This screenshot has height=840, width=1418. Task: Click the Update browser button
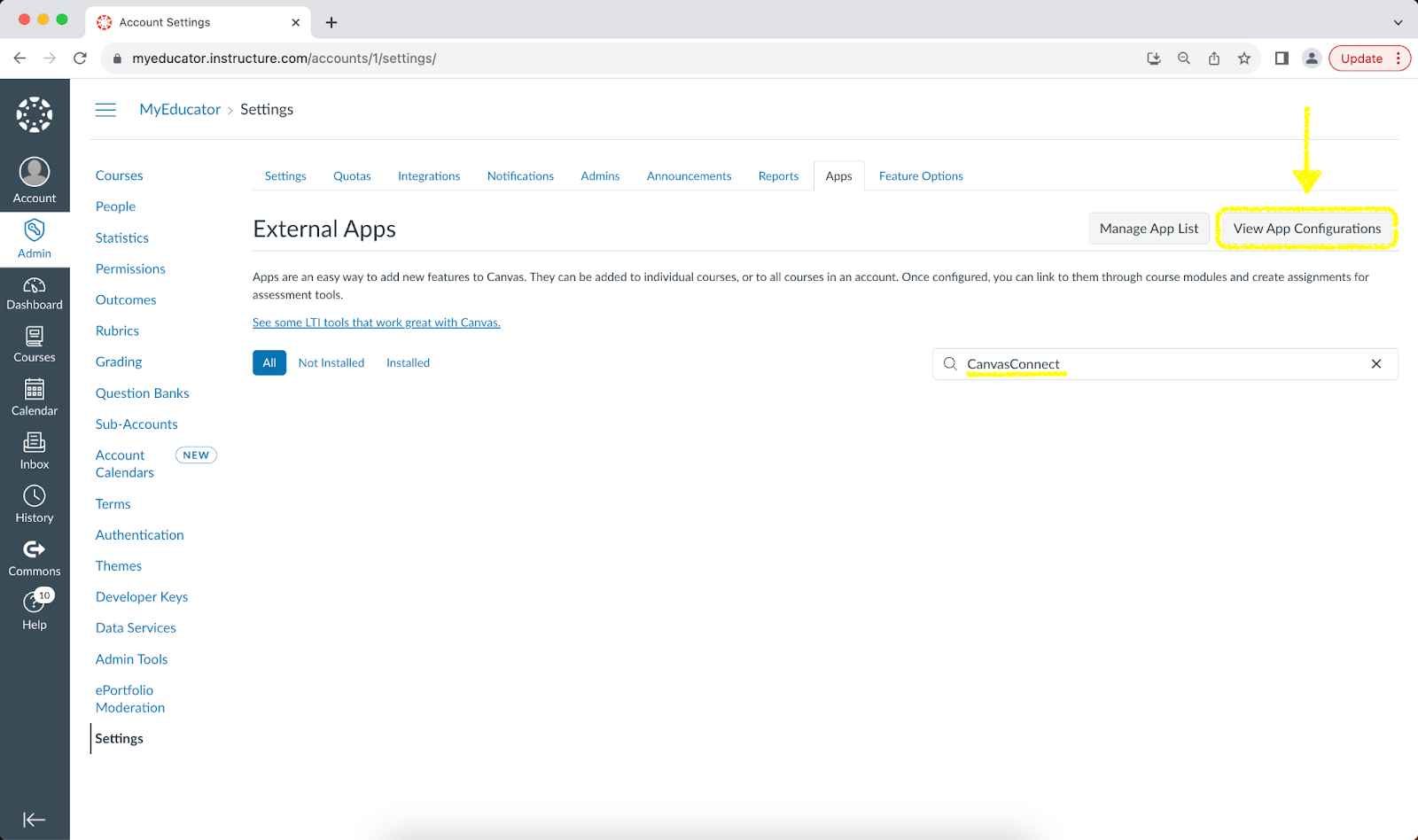(x=1369, y=58)
